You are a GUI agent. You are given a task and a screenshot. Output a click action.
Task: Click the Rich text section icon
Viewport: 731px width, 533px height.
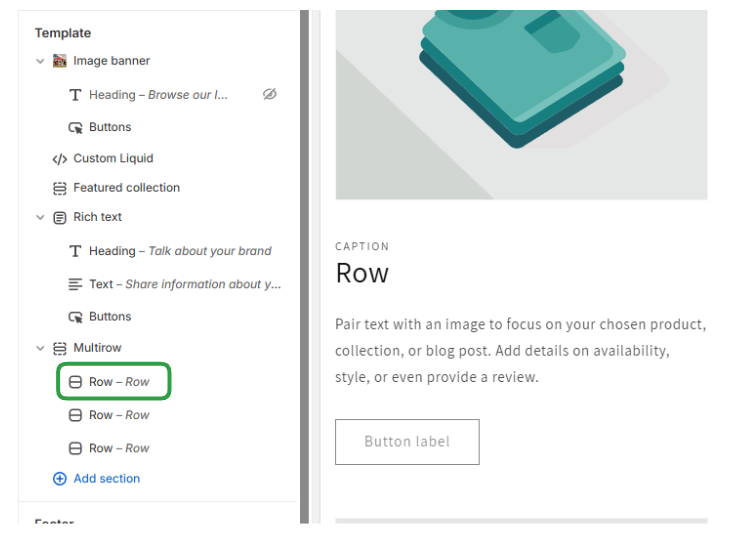click(x=60, y=217)
